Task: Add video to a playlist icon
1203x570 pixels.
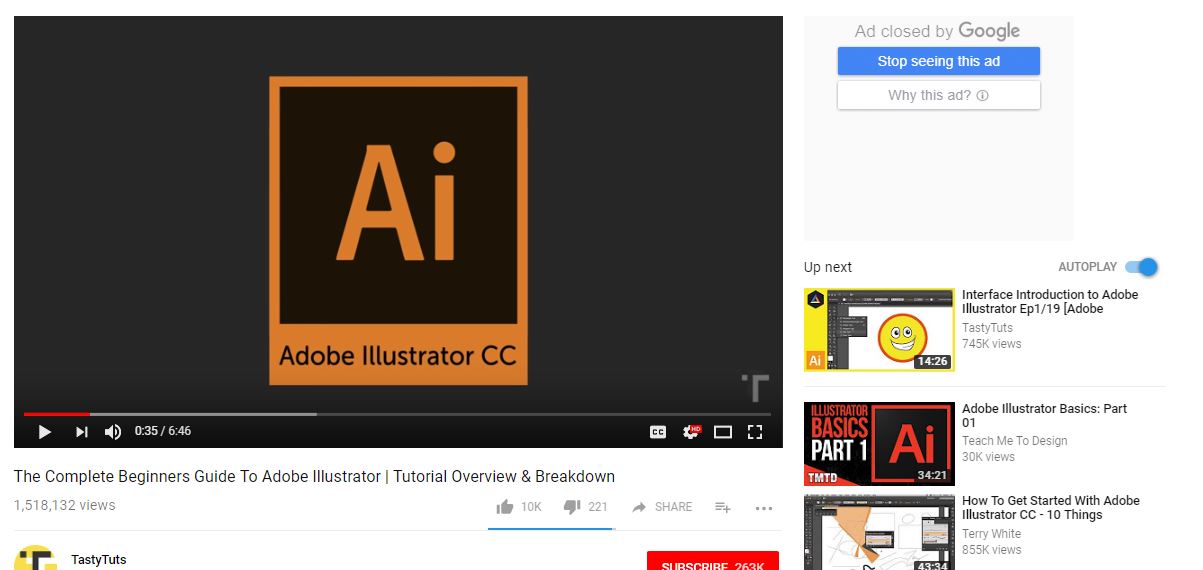Action: 723,507
